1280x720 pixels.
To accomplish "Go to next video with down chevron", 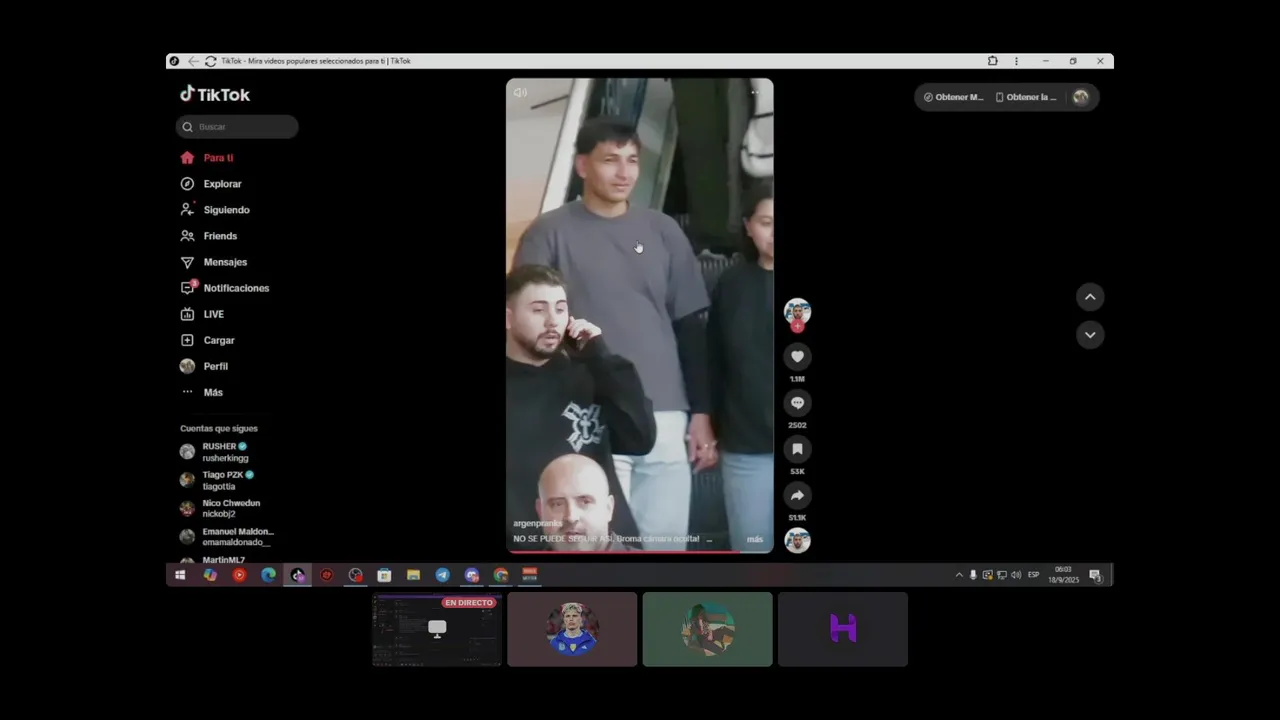I will (1090, 334).
